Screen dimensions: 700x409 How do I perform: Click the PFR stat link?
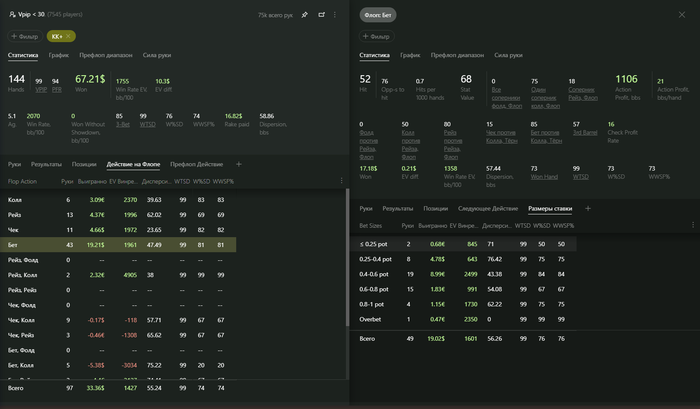click(x=57, y=89)
